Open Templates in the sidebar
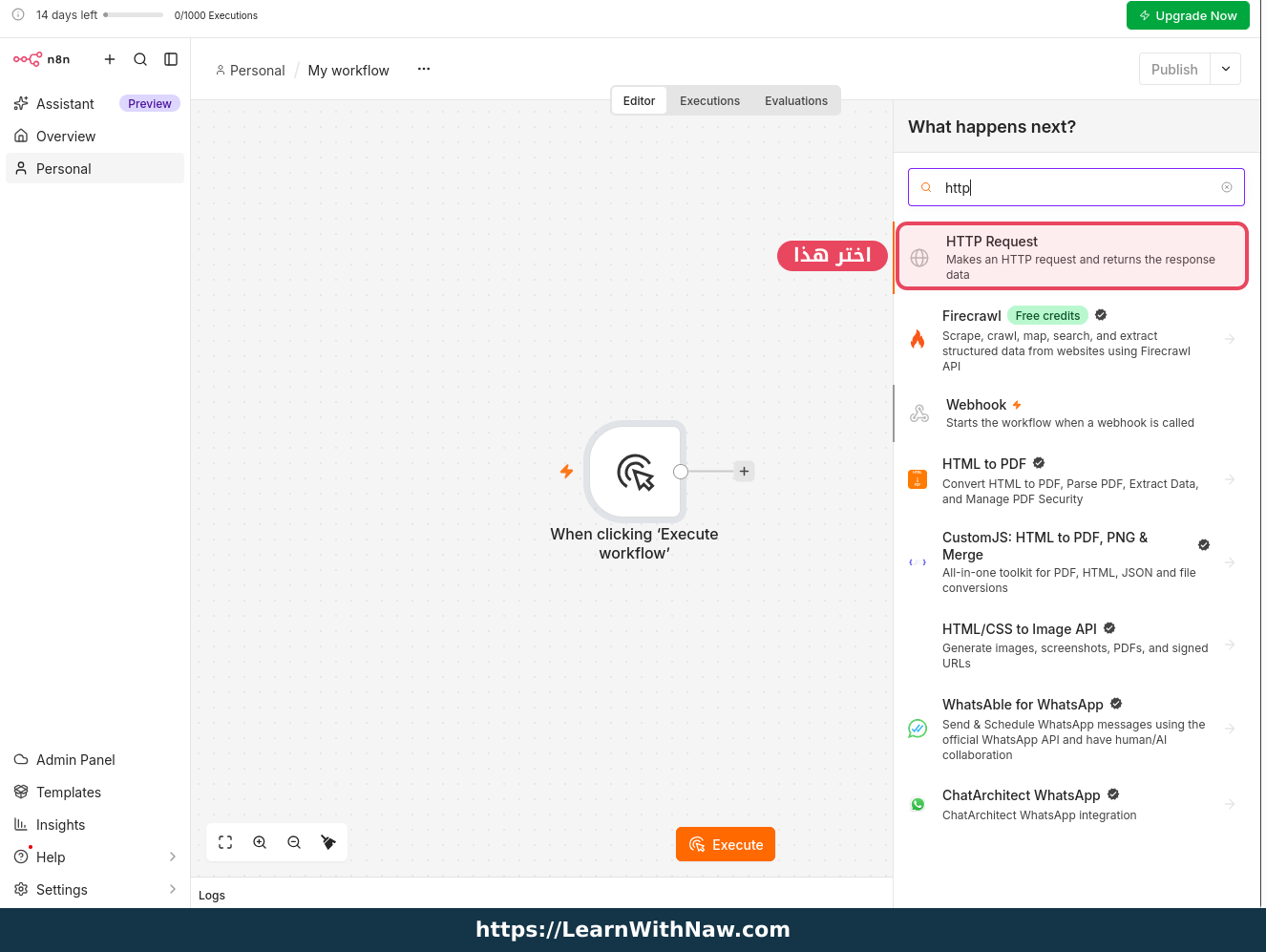This screenshot has width=1266, height=952. click(95, 792)
